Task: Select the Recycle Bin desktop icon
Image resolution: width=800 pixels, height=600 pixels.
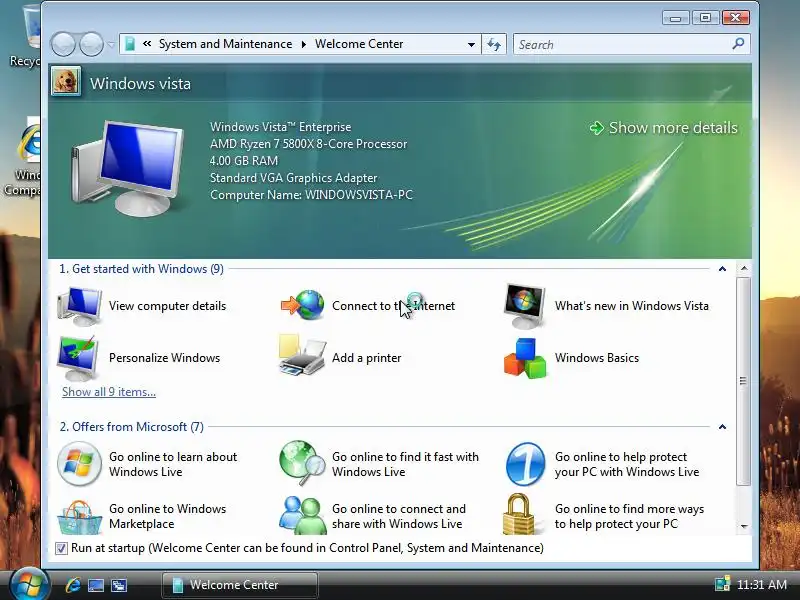Action: point(24,36)
